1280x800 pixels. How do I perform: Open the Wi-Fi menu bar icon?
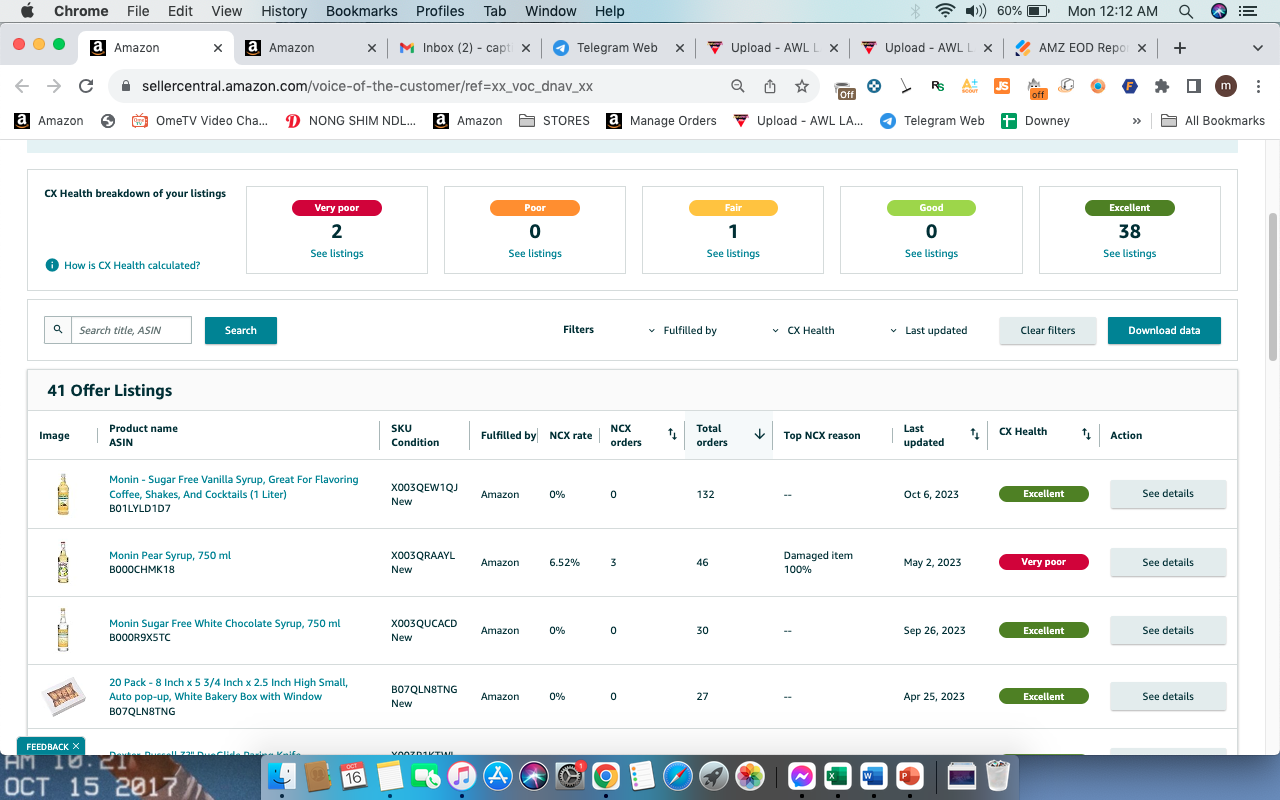coord(945,11)
